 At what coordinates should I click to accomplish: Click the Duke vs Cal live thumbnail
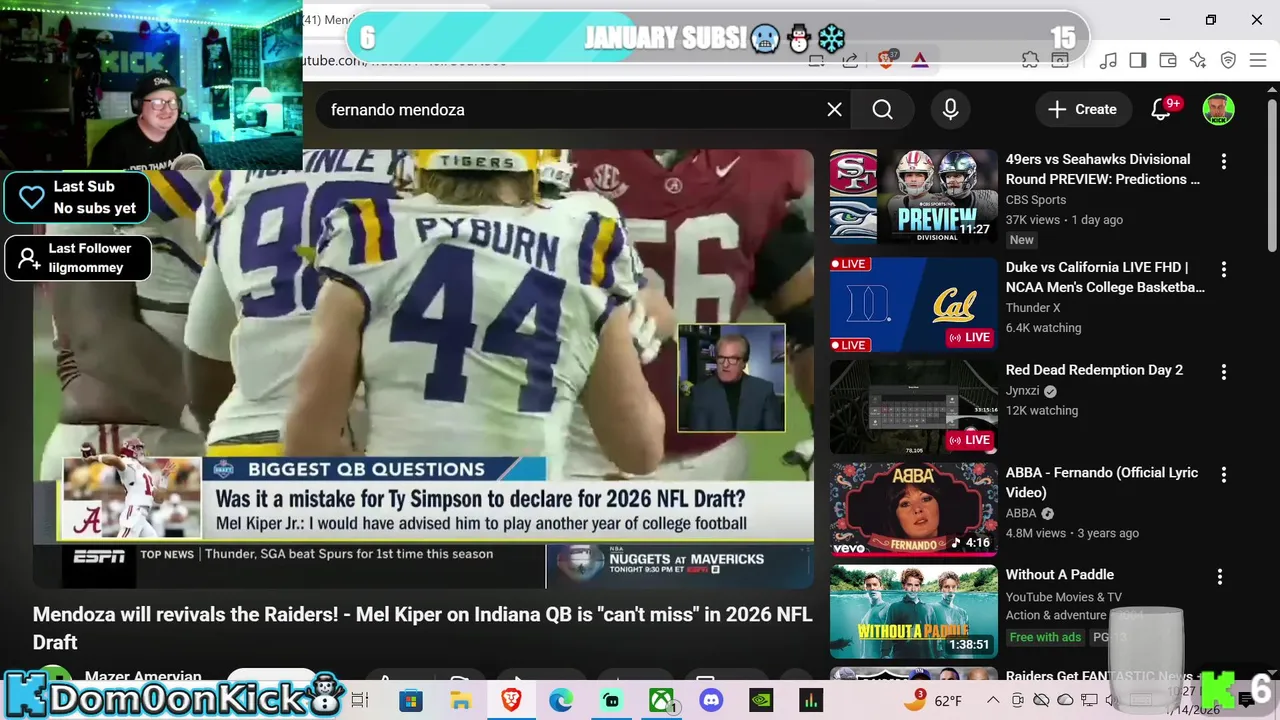913,305
